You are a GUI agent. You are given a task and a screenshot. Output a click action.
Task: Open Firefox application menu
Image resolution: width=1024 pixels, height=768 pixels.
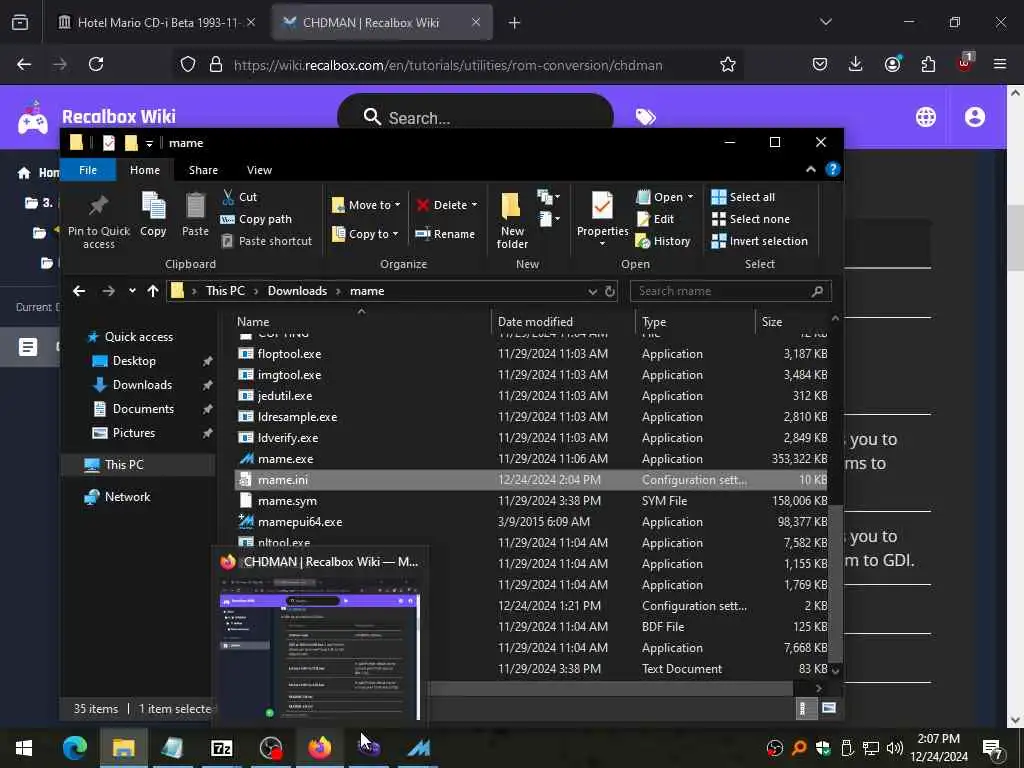(1000, 64)
